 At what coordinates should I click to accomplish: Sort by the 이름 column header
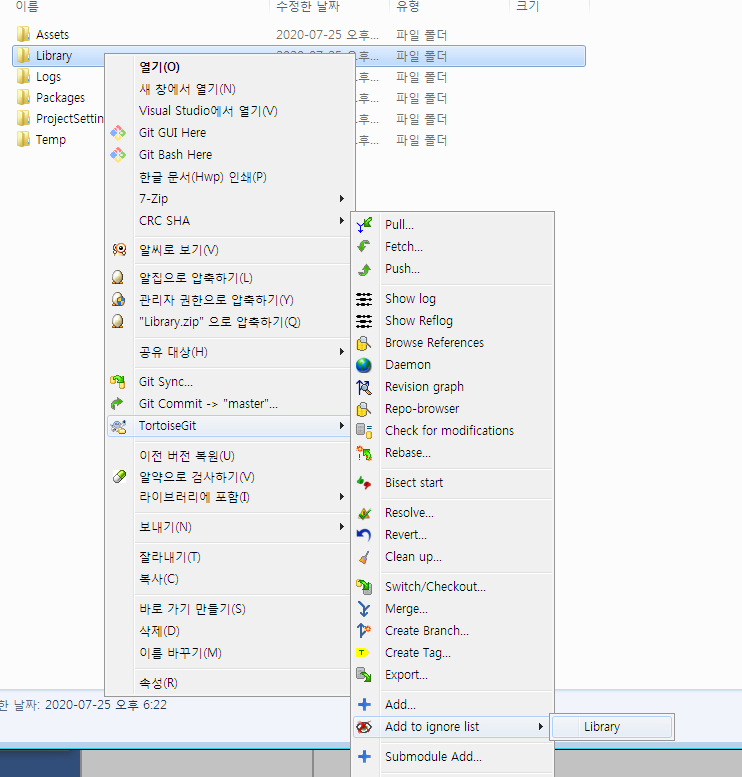click(27, 6)
